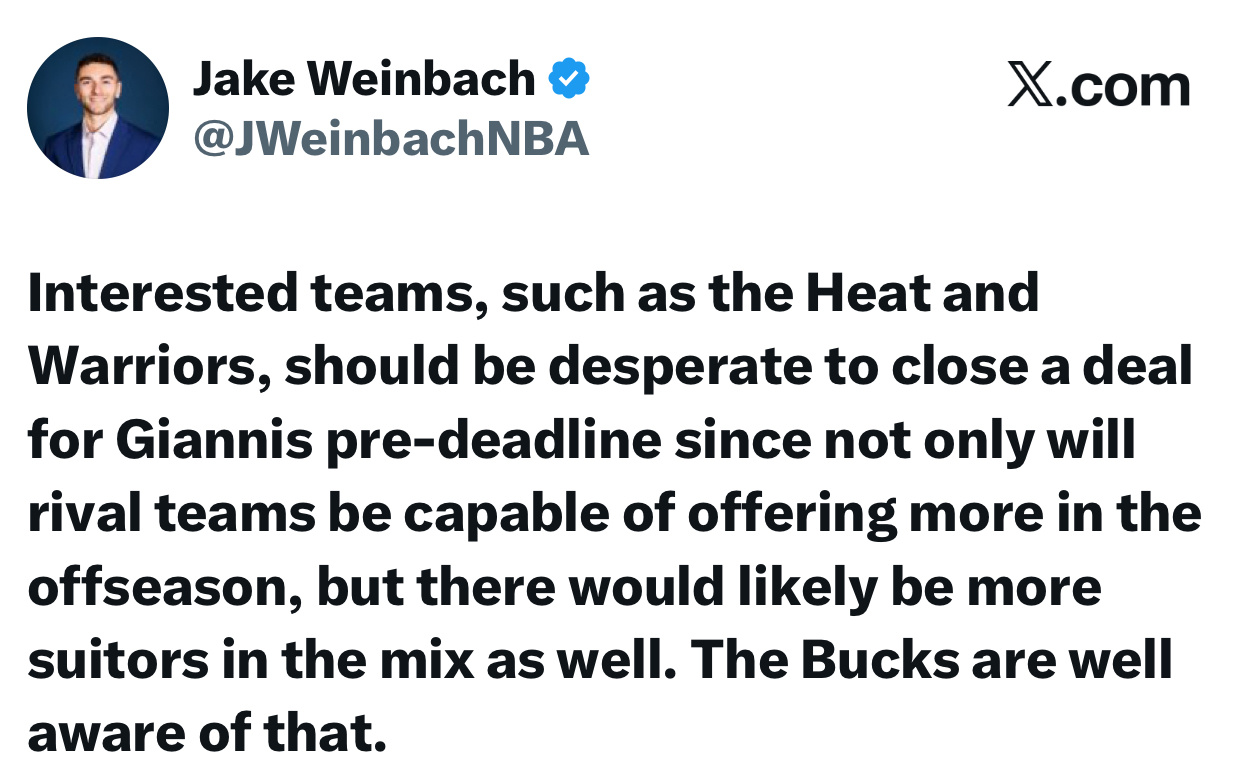Click the X logo icon
Viewport: 1242px width, 783px height.
[1030, 86]
